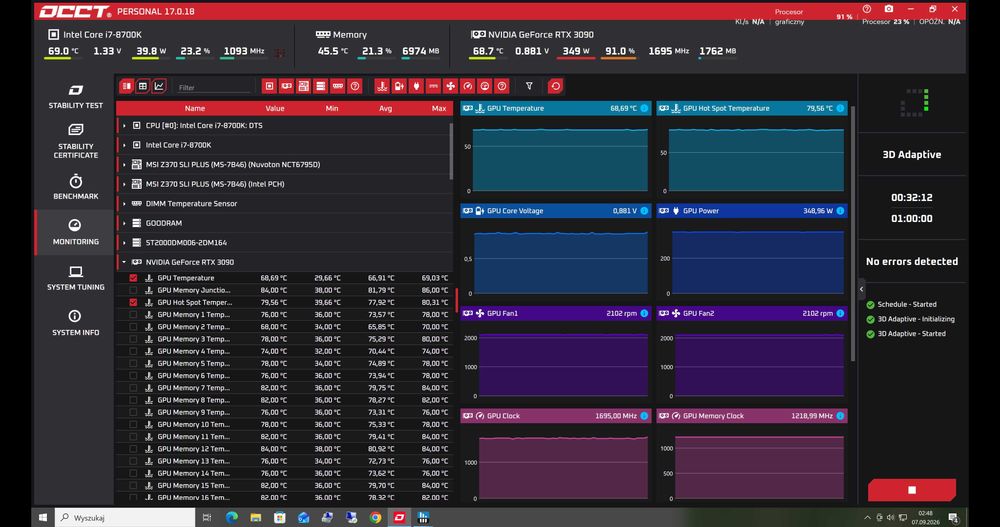Open the Stability Certificate section
The width and height of the screenshot is (1000, 527).
(x=75, y=141)
